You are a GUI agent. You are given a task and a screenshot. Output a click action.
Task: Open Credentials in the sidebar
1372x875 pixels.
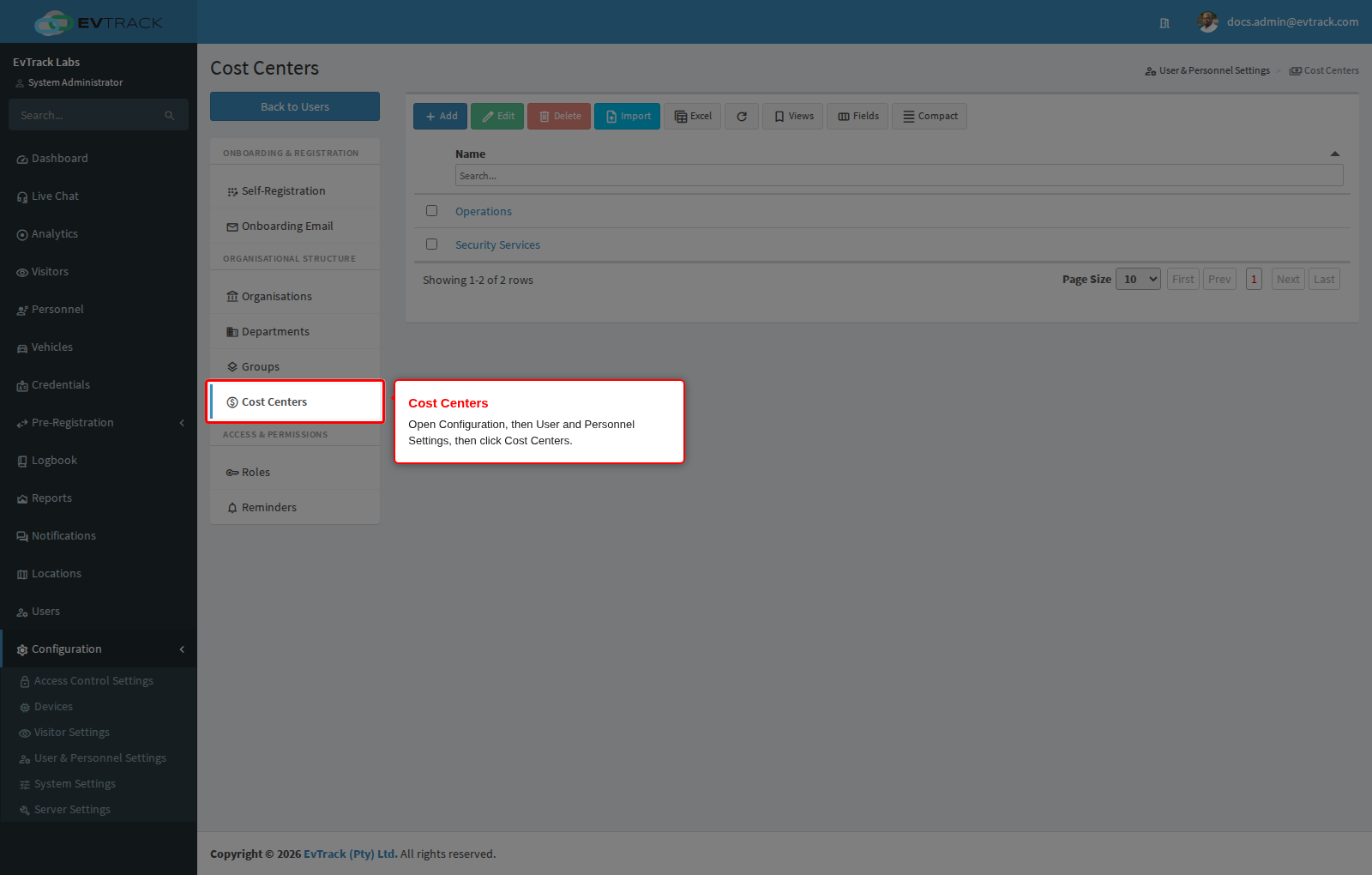click(x=99, y=385)
